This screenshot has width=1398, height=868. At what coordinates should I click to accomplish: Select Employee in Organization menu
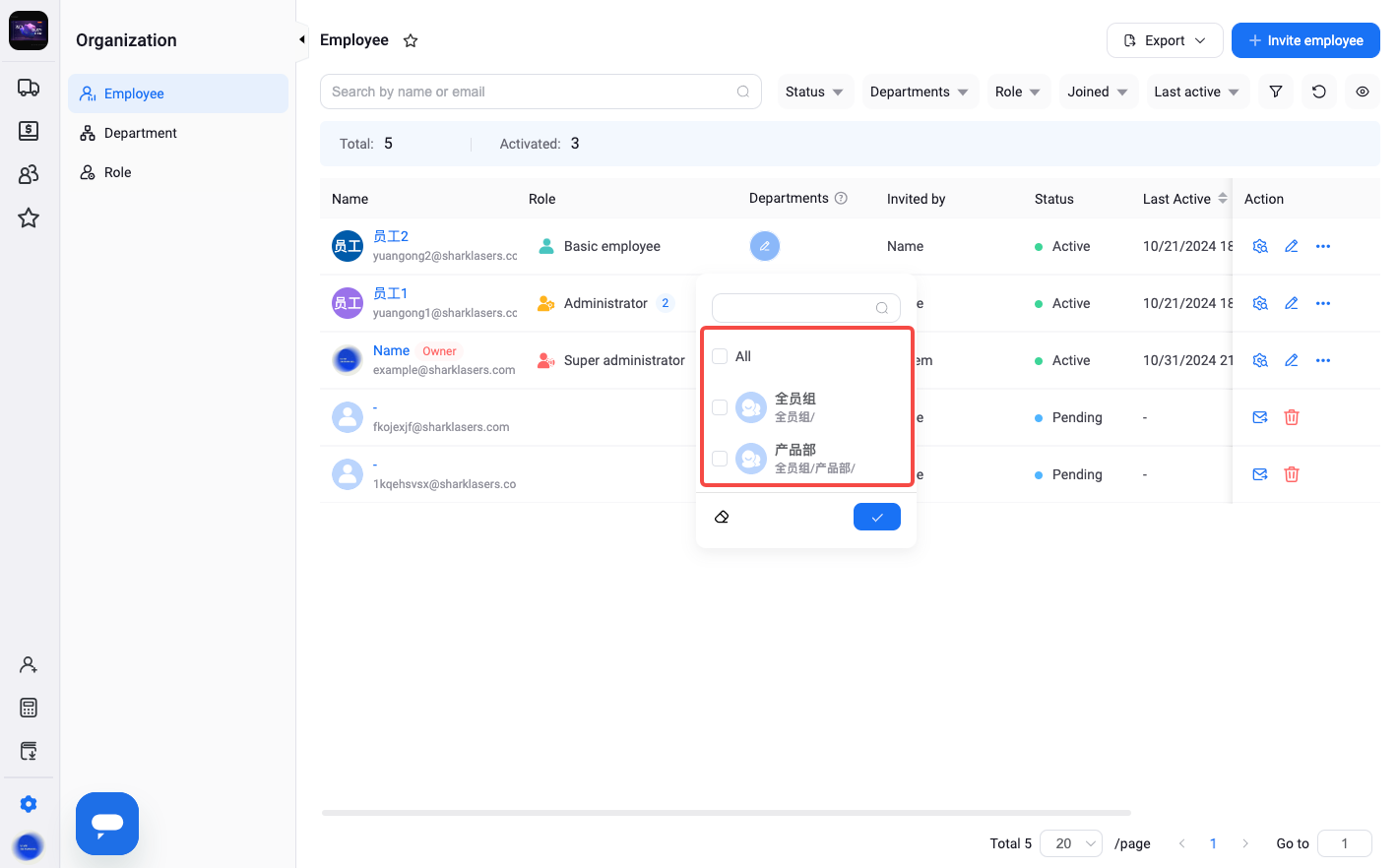(178, 93)
